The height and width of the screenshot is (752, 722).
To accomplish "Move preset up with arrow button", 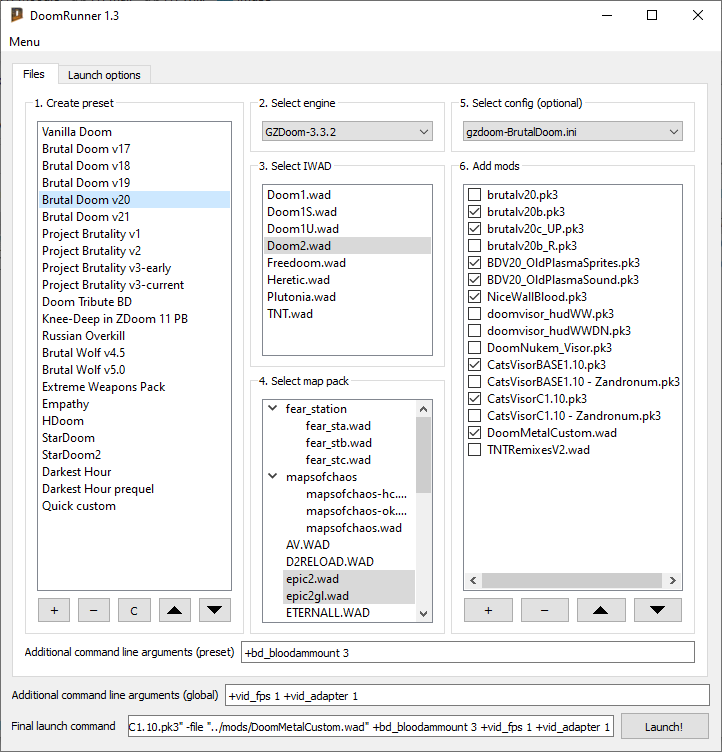I will coord(175,610).
